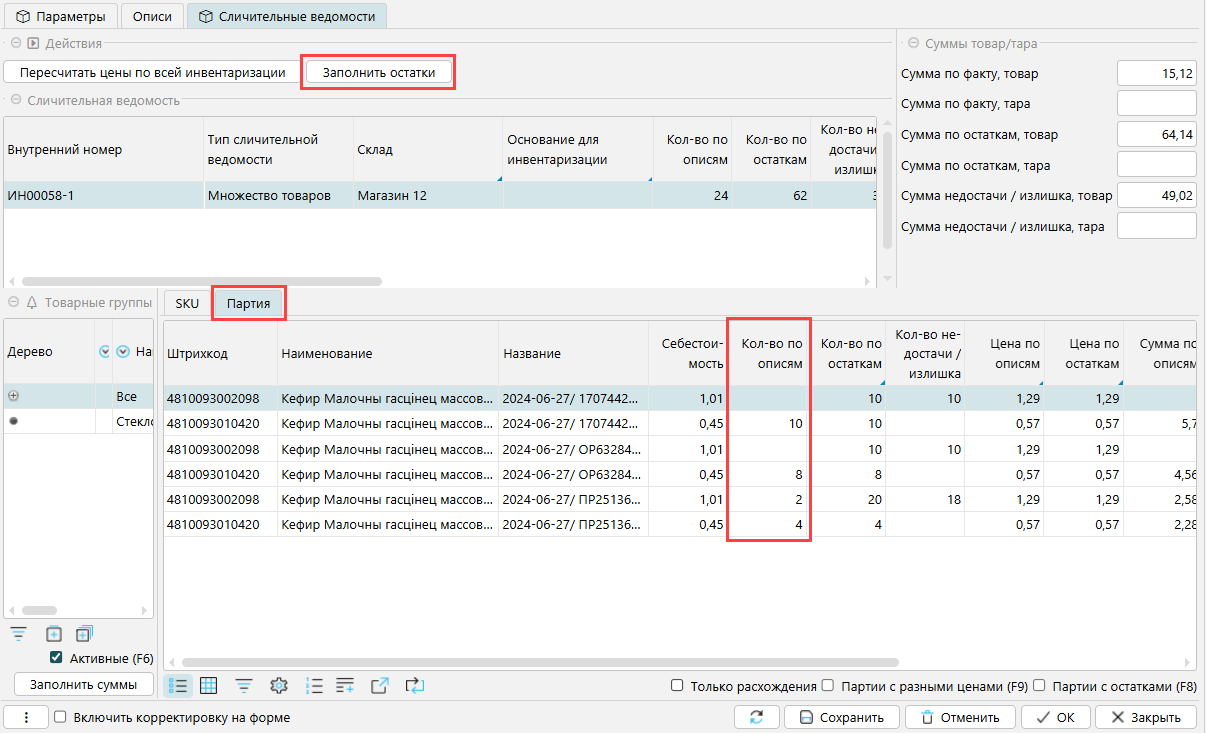Click the numbered list icon in toolbar
Viewport: 1206px width, 733px height.
pyautogui.click(x=314, y=685)
